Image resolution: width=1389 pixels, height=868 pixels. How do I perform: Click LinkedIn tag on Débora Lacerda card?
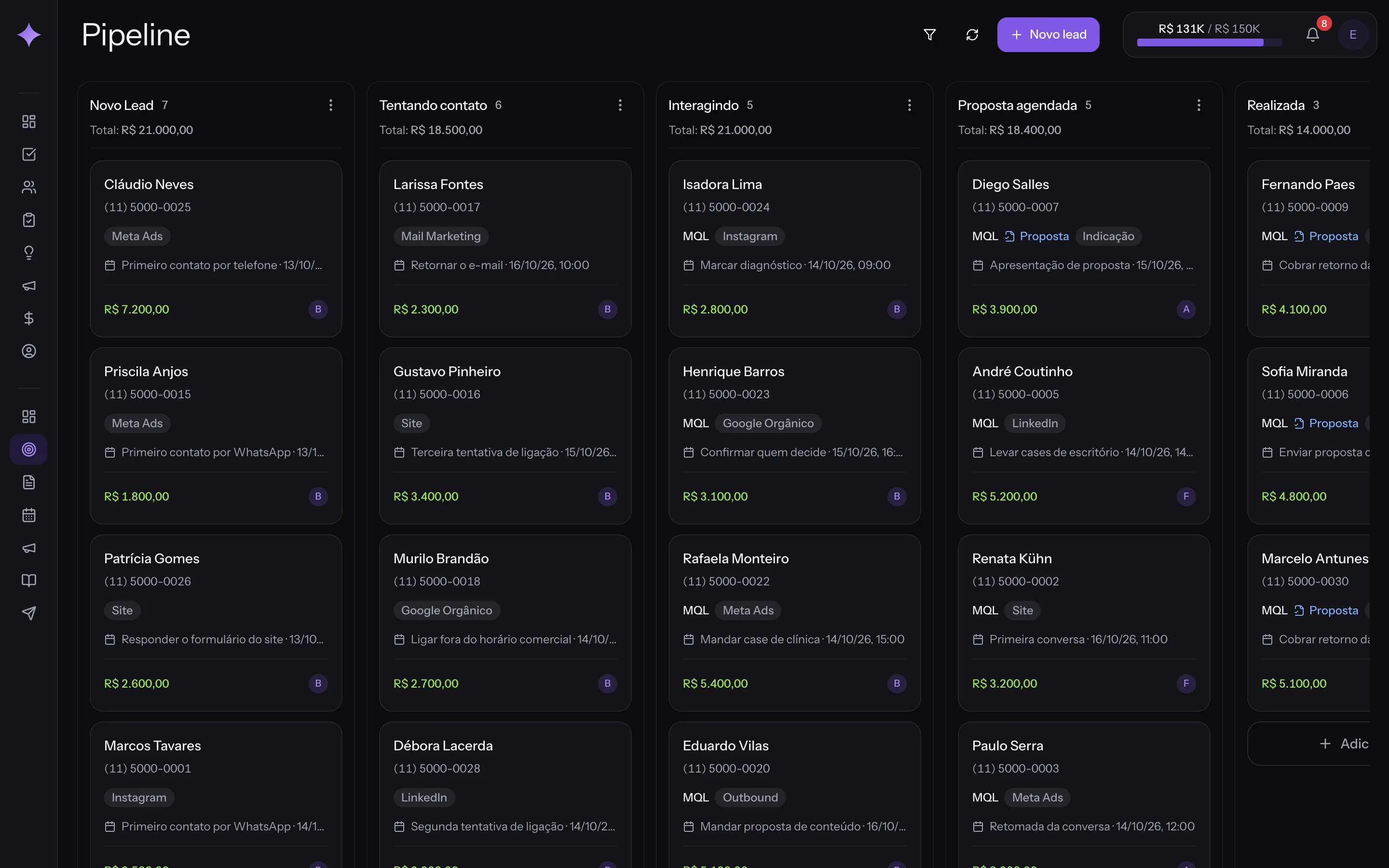[x=423, y=798]
